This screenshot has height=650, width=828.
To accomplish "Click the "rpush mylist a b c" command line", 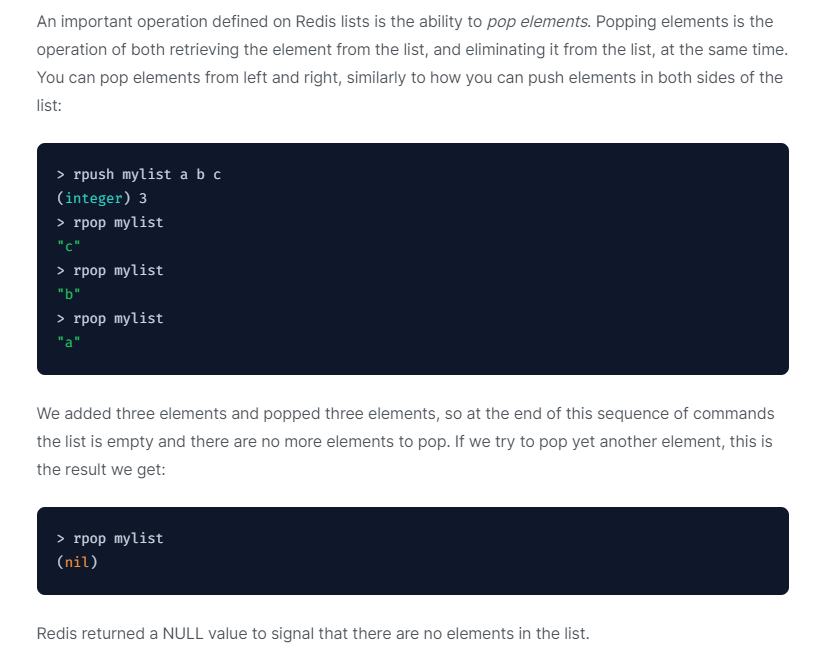I will coord(139,175).
